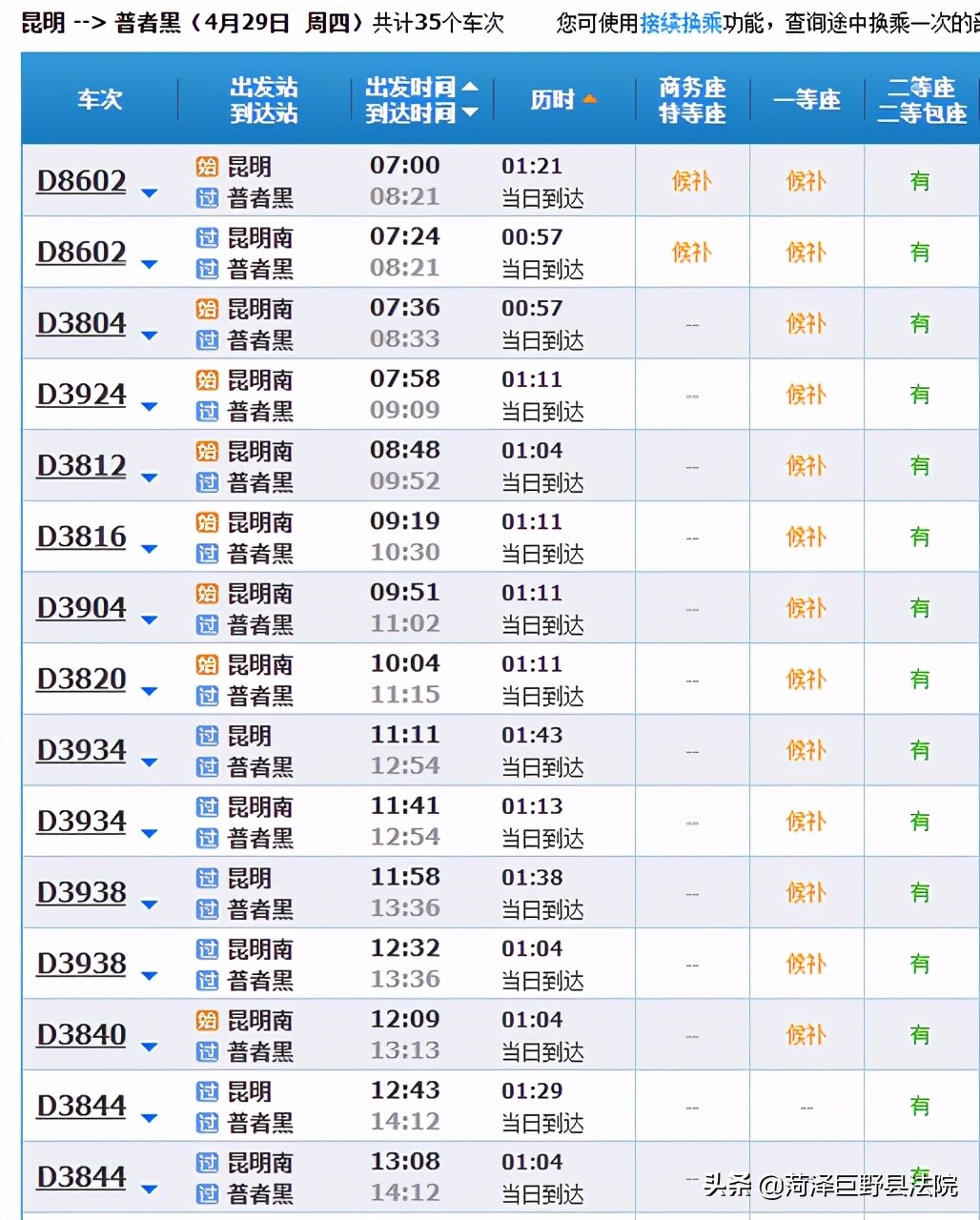Click 候补 under 一等座 for D3924

tap(806, 395)
